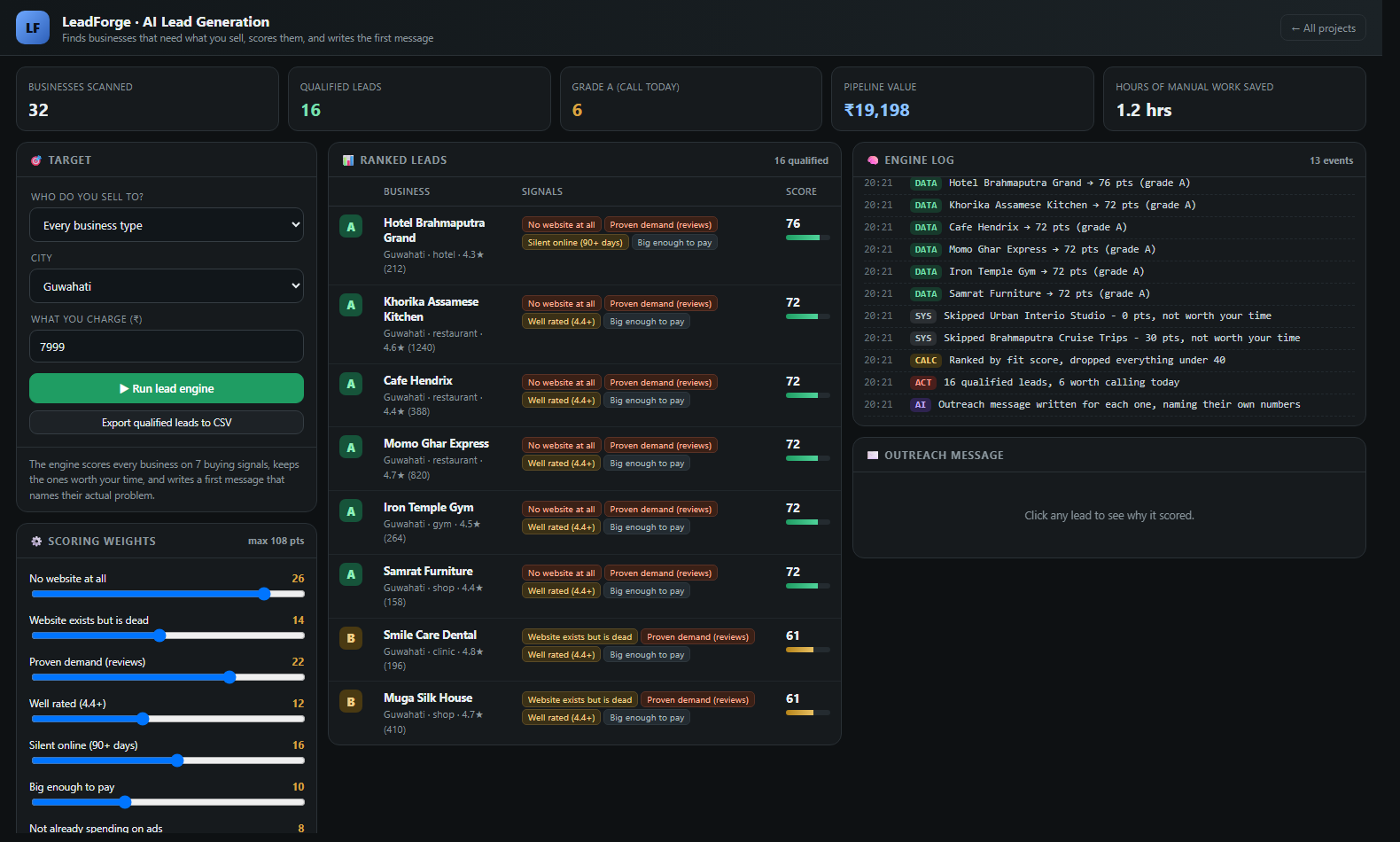The height and width of the screenshot is (842, 1400).
Task: Export qualified leads to CSV
Action: click(167, 423)
